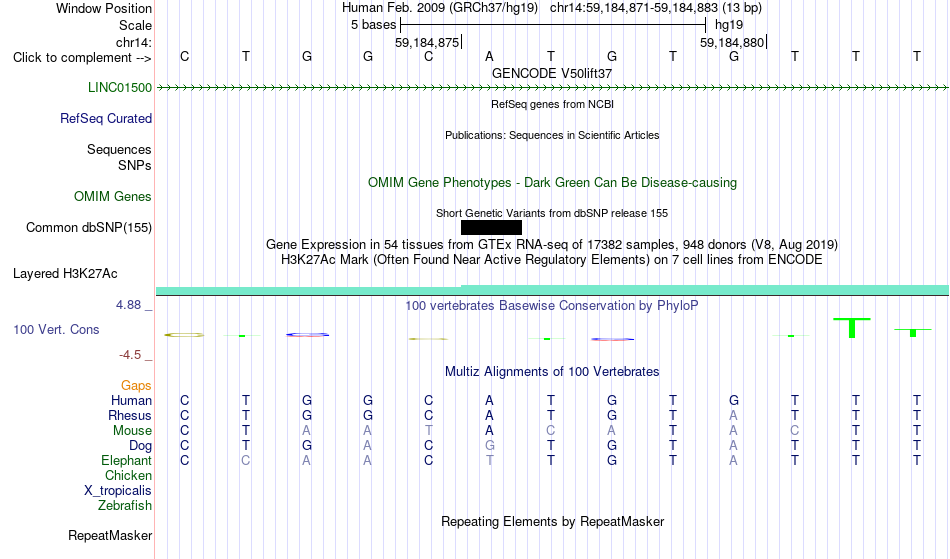Click the 100 Vert. Cons track label
950x559 pixels.
(x=56, y=329)
